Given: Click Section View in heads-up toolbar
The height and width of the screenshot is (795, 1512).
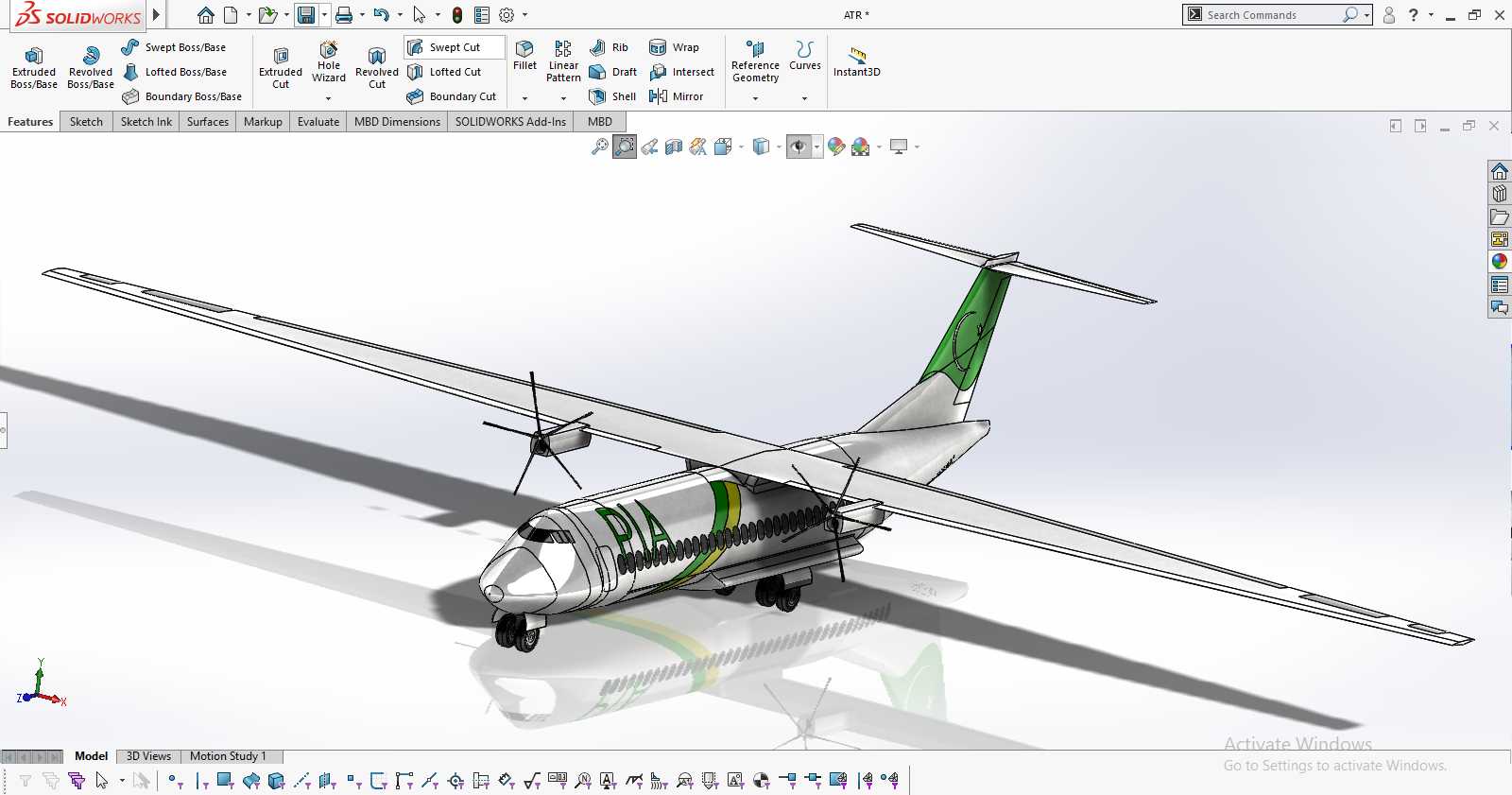Looking at the screenshot, I should tap(674, 147).
